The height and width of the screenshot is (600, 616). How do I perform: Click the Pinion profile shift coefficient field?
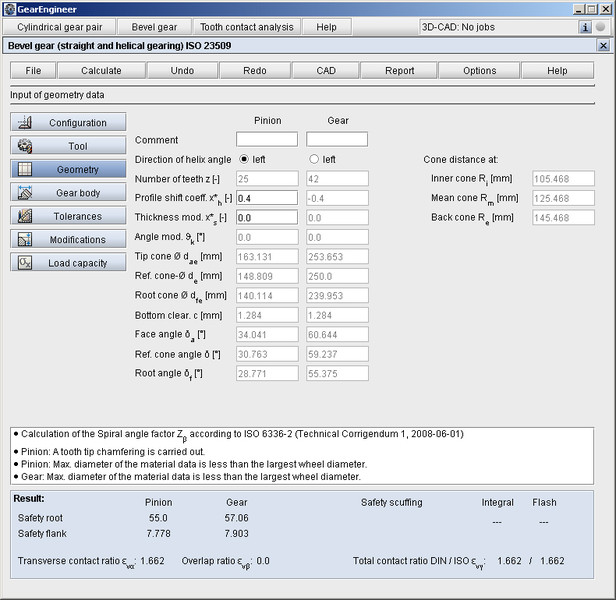pos(267,198)
